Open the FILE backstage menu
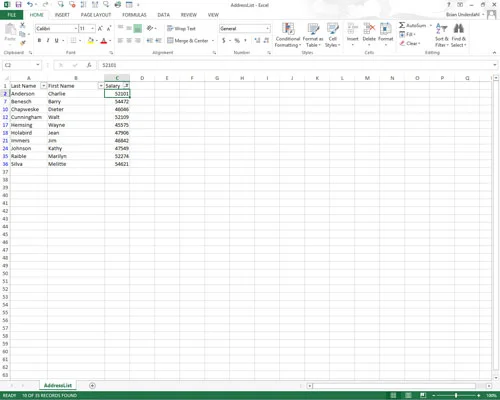The image size is (500, 400). coord(12,15)
